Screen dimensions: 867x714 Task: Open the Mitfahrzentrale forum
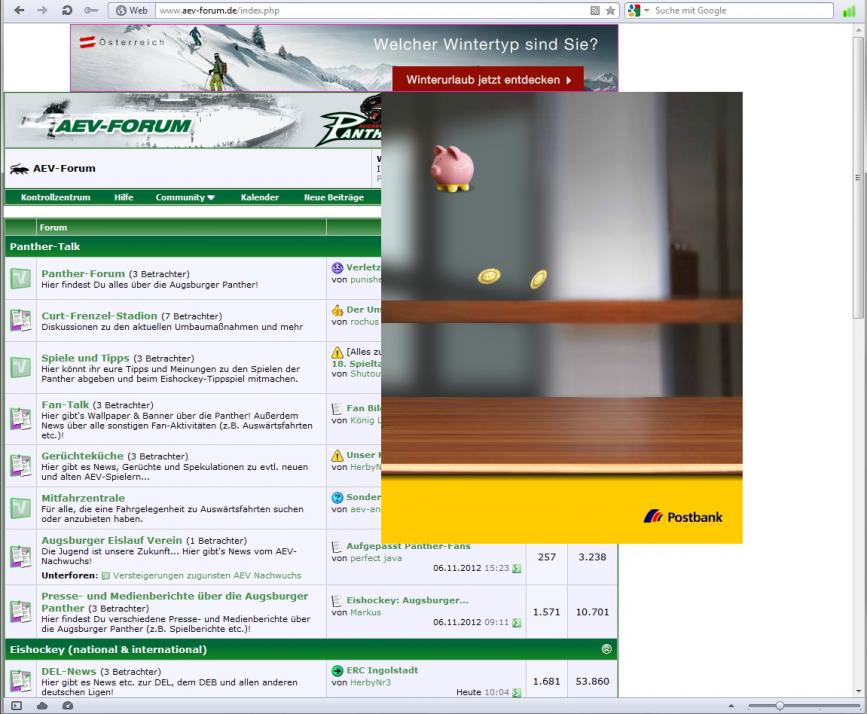click(x=83, y=498)
